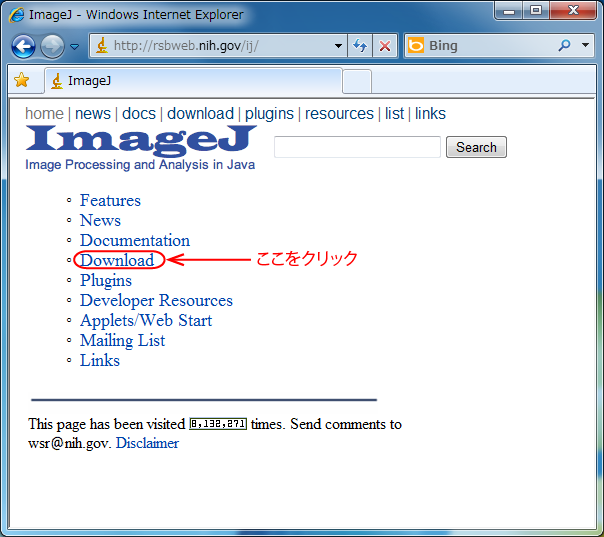Open the Mailing List link

click(x=122, y=341)
